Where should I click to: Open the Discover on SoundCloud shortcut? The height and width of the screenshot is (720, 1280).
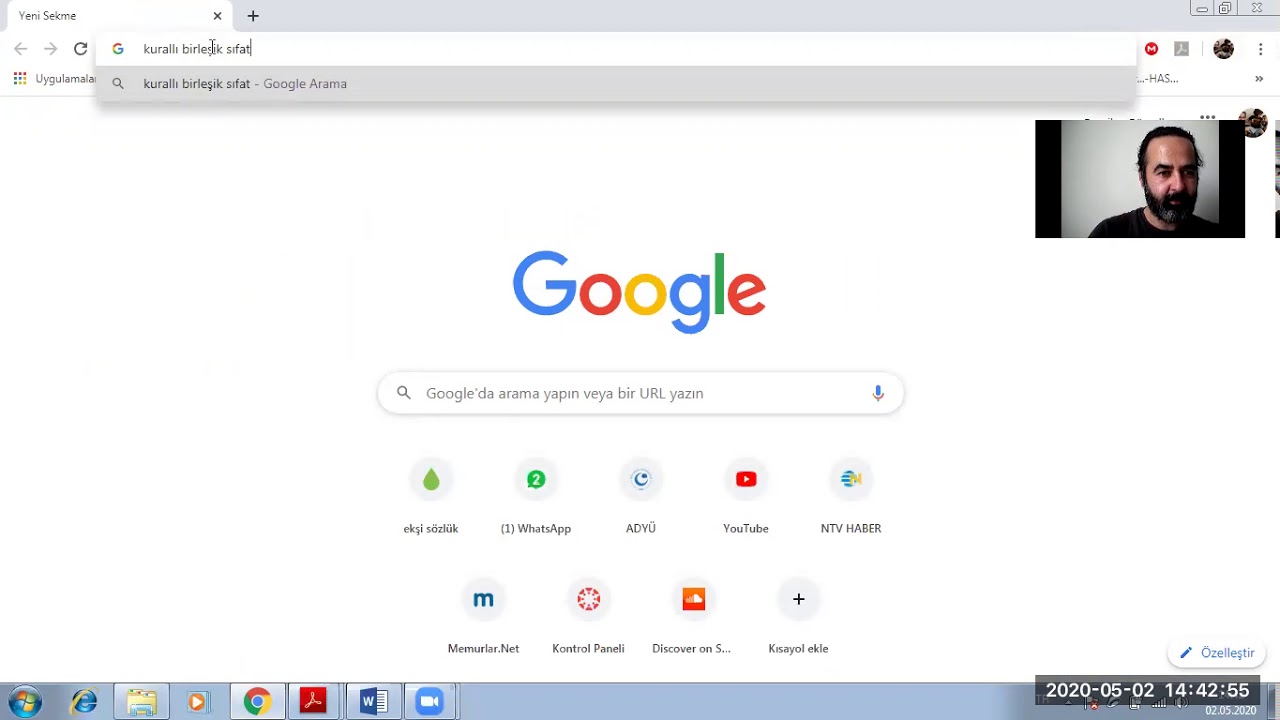[x=693, y=617]
